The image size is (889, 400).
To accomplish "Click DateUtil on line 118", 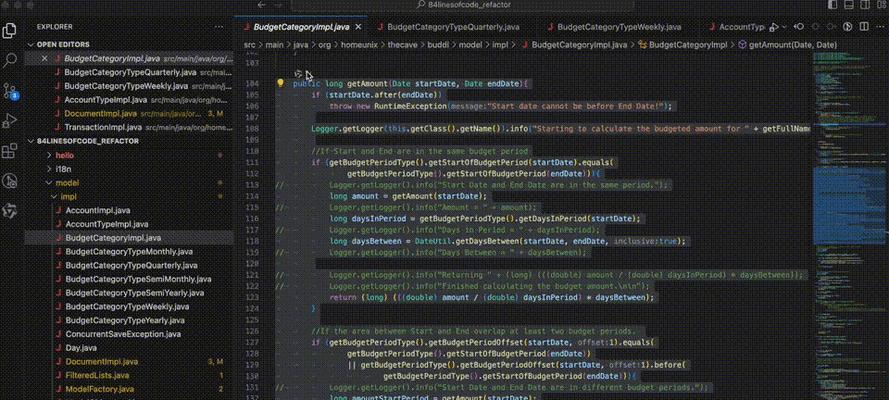I will pos(432,241).
